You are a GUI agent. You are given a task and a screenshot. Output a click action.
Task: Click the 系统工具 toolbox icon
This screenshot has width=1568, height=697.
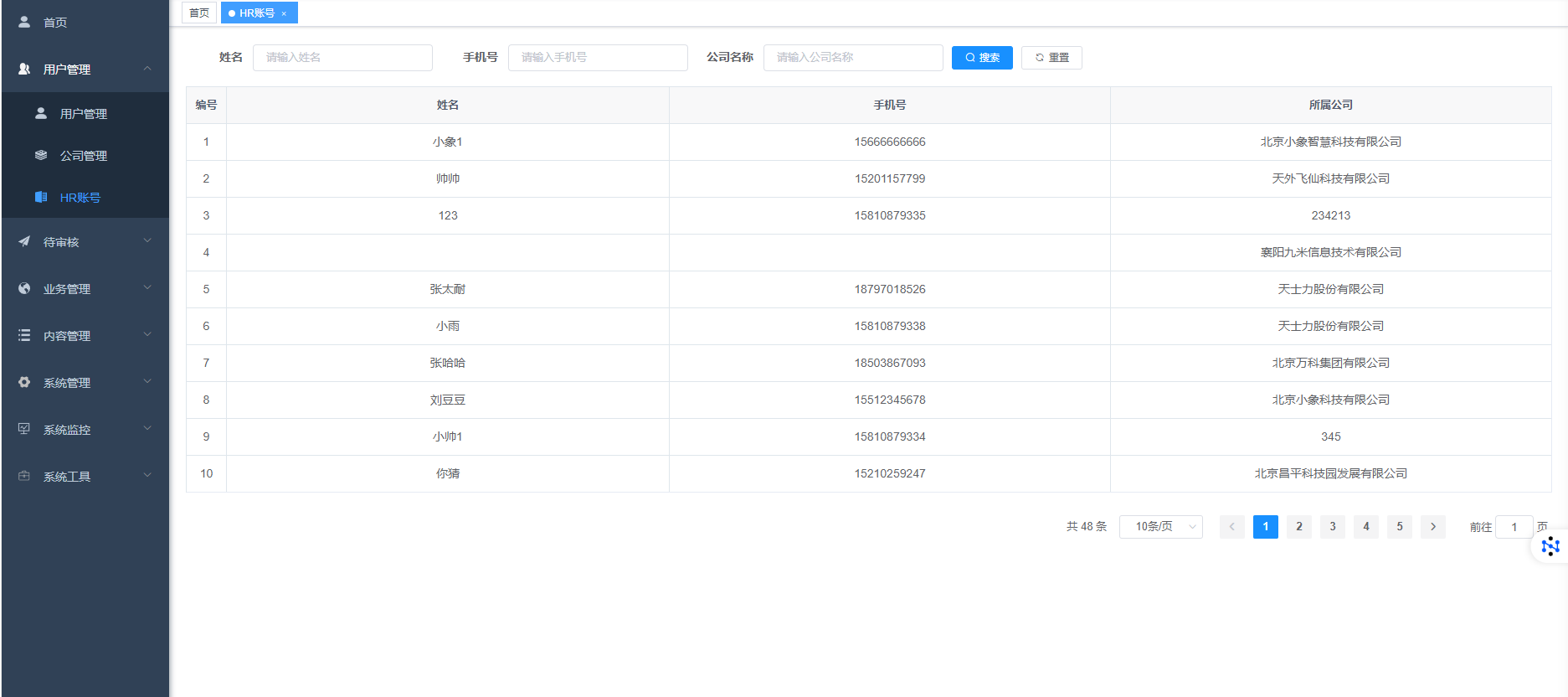(x=24, y=476)
